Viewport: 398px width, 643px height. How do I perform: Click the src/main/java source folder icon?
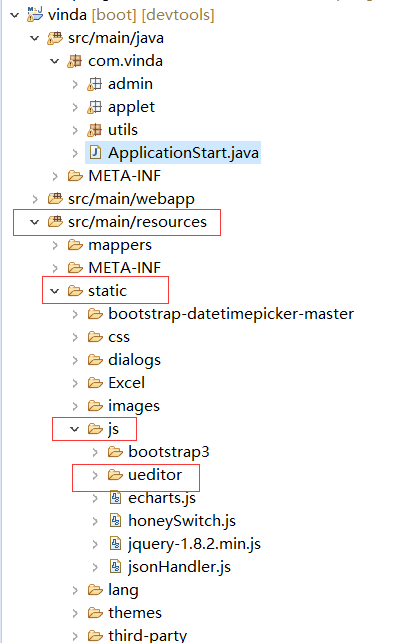(x=55, y=38)
